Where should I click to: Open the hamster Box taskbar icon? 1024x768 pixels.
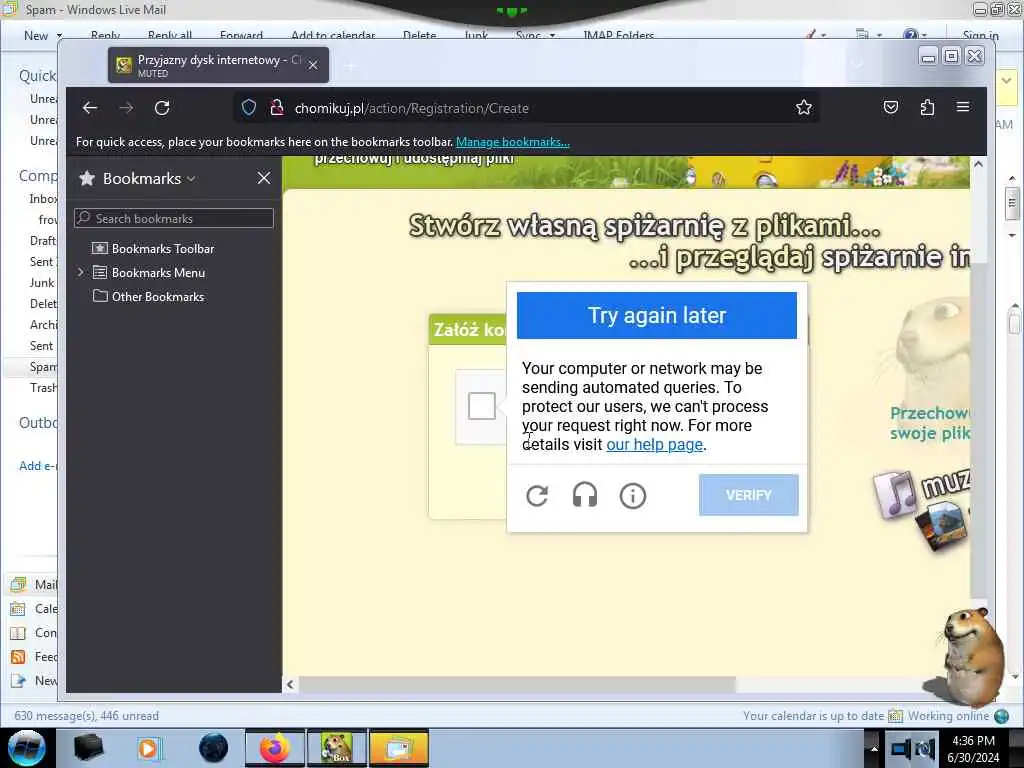point(337,748)
